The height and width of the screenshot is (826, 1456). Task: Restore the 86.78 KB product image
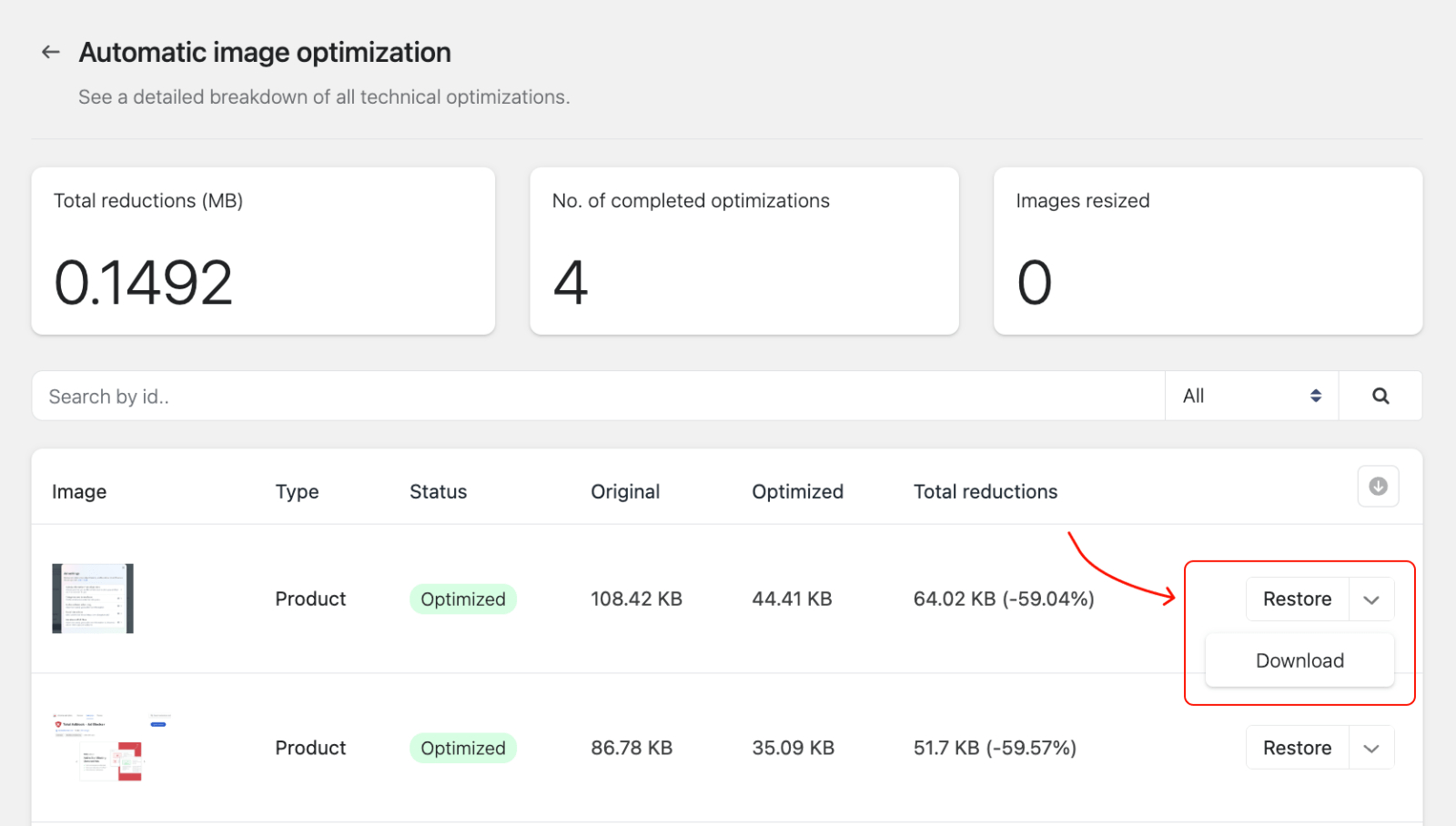[x=1297, y=749]
